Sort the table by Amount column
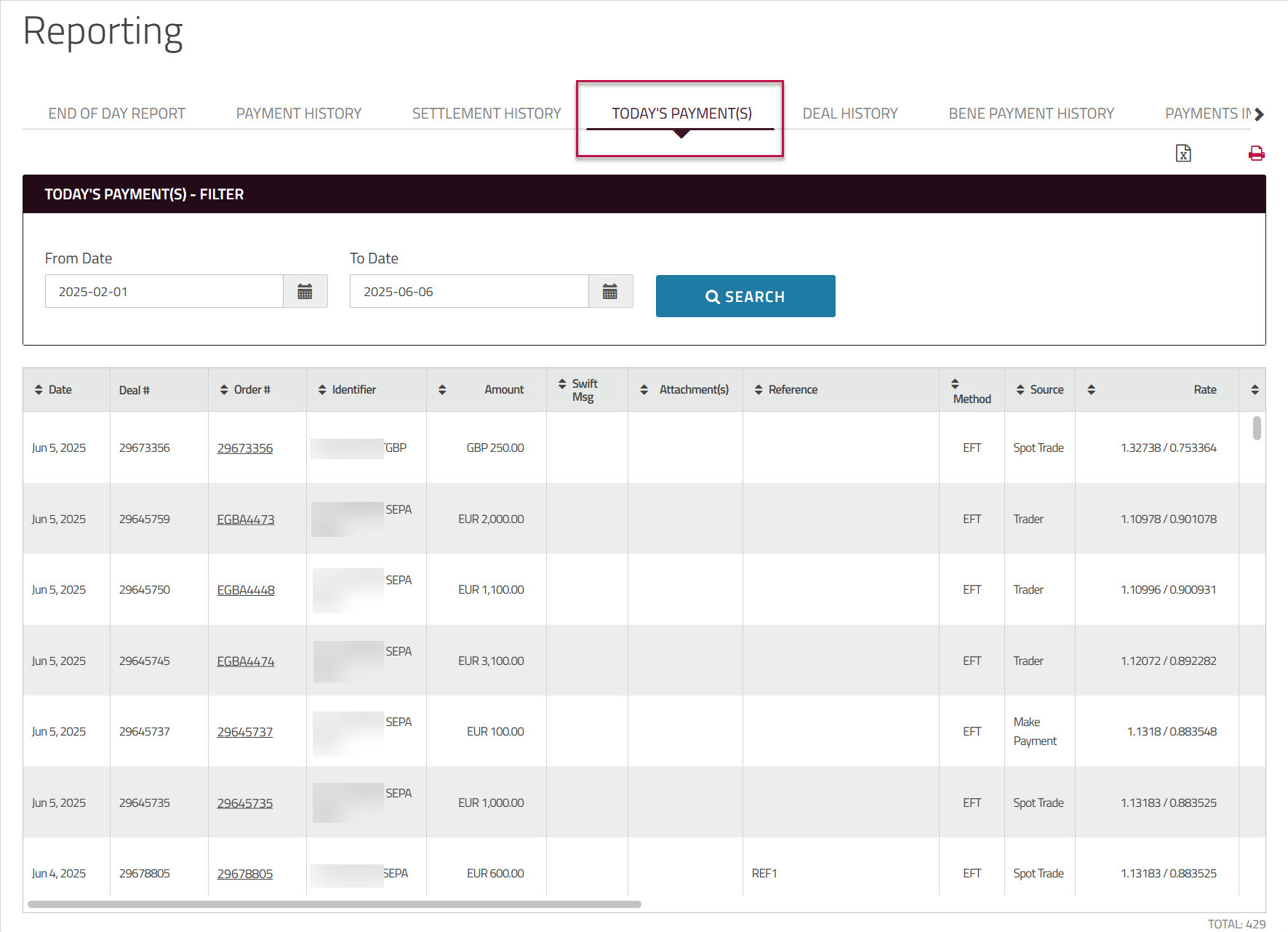Screen dimensions: 1288x932 (x=442, y=389)
